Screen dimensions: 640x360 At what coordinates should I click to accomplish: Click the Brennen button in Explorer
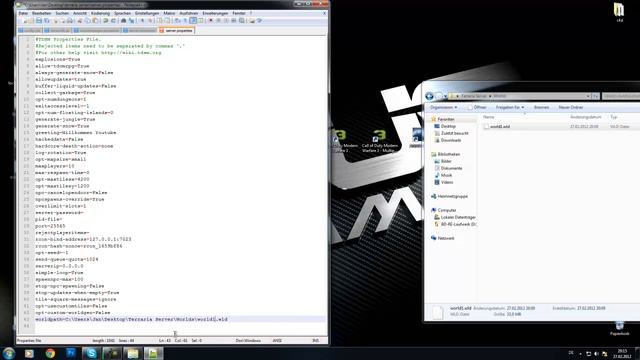pos(541,107)
